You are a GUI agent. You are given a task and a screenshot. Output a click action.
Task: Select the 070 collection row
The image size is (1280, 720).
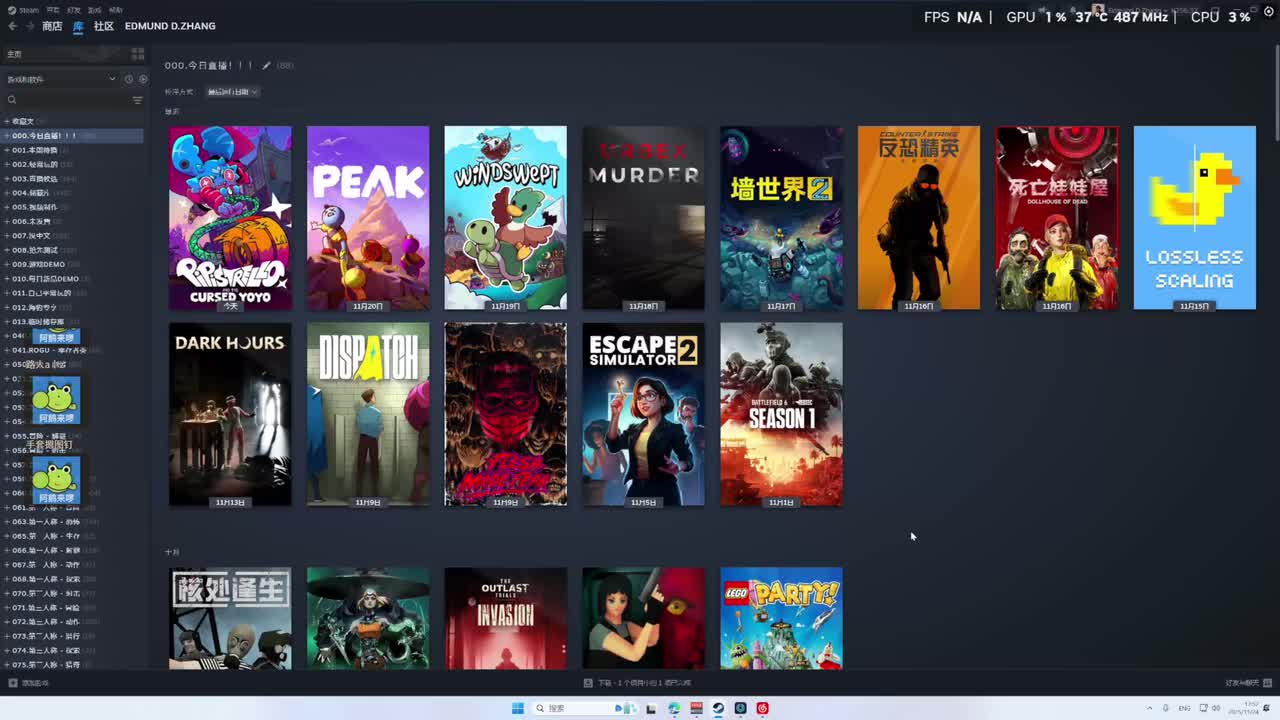coord(73,593)
